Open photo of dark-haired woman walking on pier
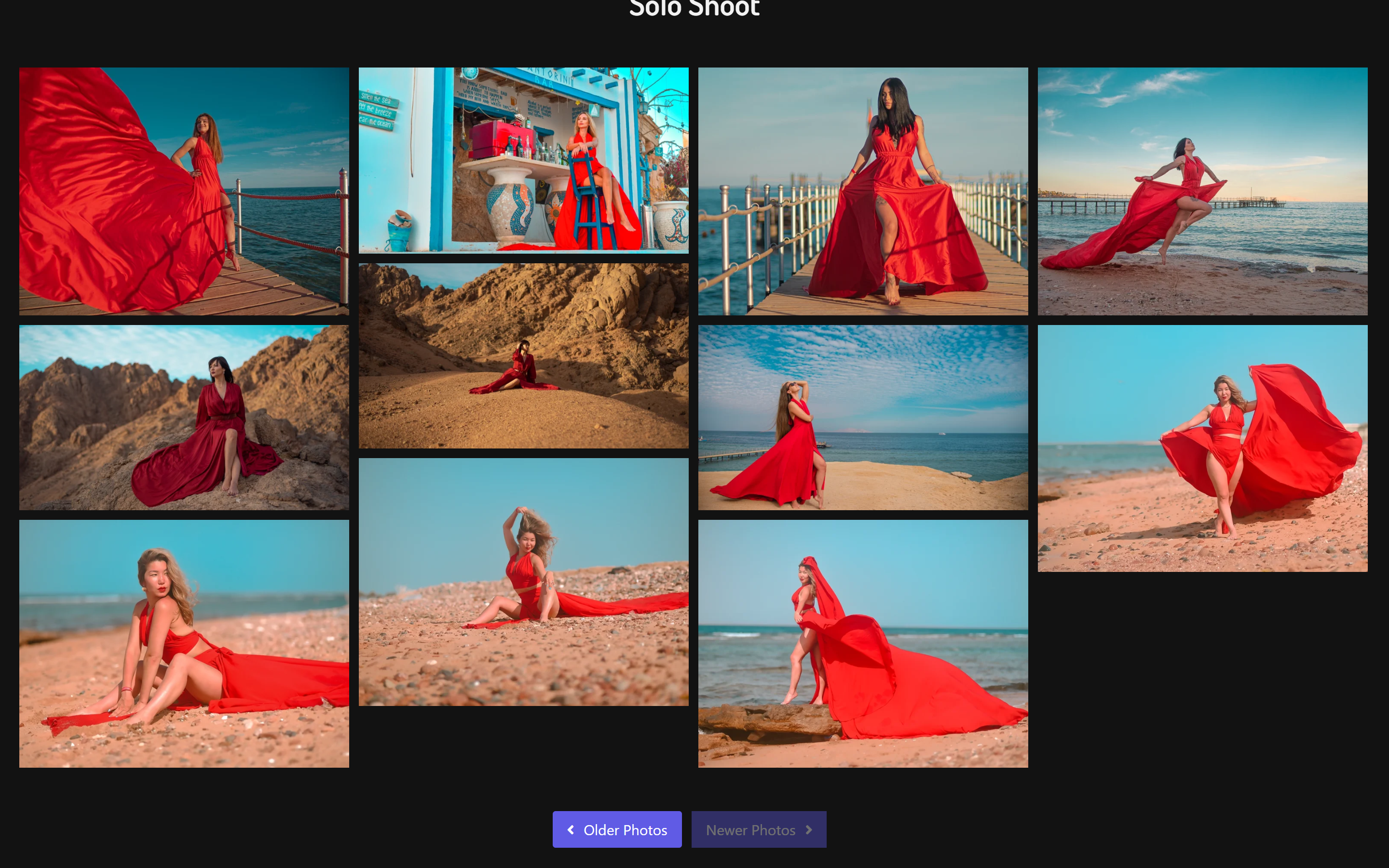 (x=863, y=191)
